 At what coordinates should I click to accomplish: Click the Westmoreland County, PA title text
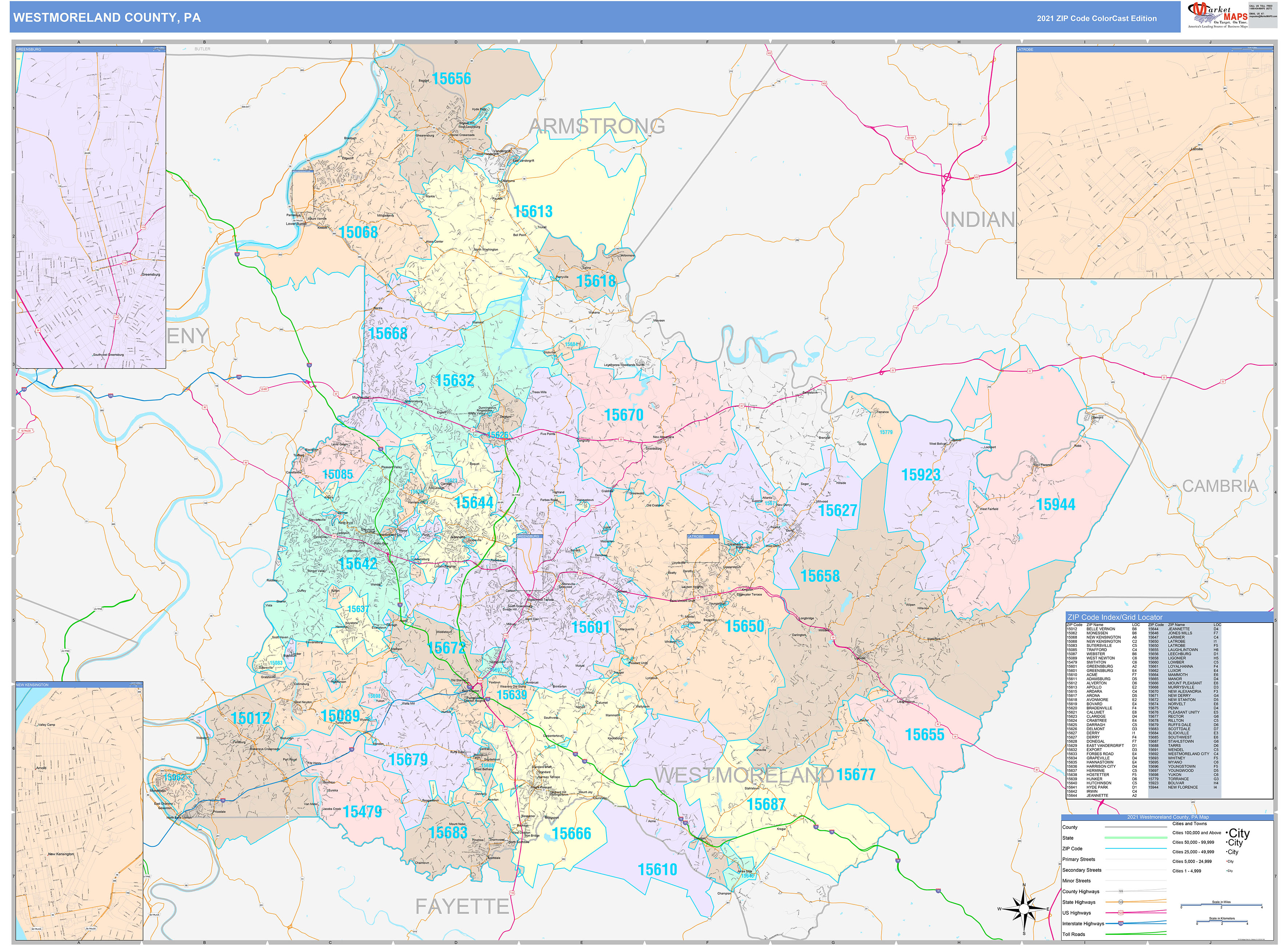coord(107,18)
